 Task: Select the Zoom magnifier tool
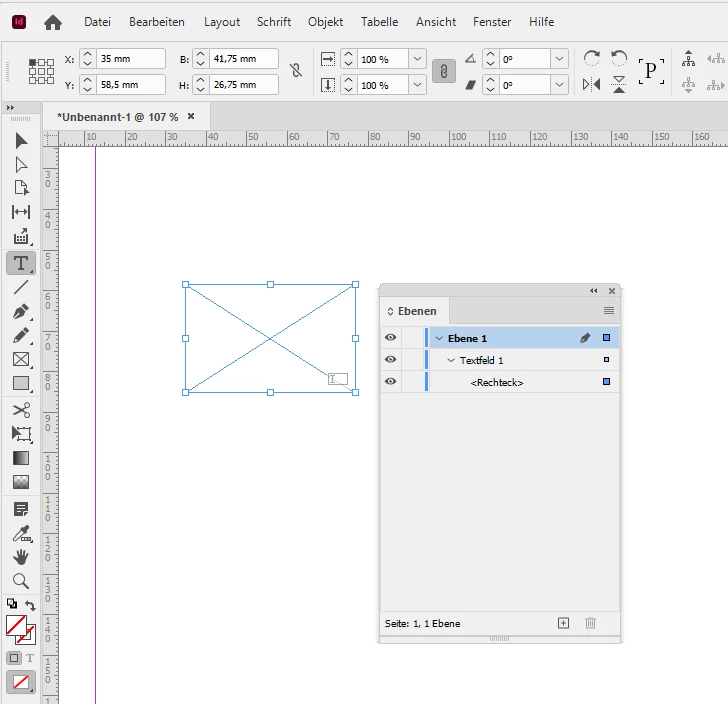point(21,581)
